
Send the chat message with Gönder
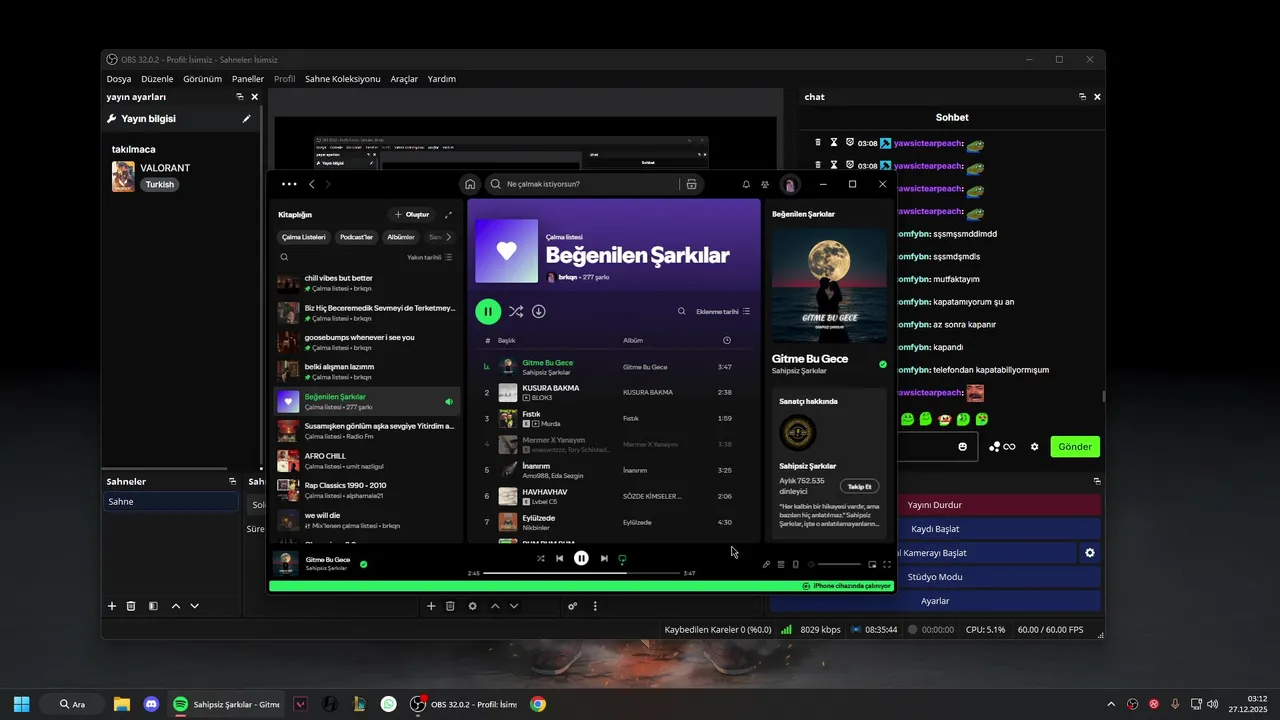tap(1075, 447)
